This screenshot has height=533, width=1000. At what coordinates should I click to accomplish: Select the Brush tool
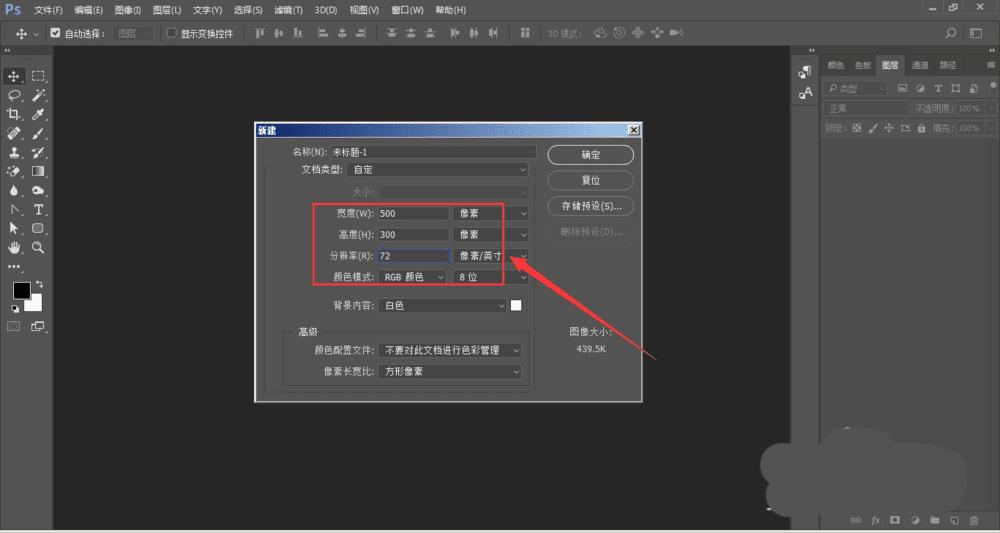[x=38, y=134]
